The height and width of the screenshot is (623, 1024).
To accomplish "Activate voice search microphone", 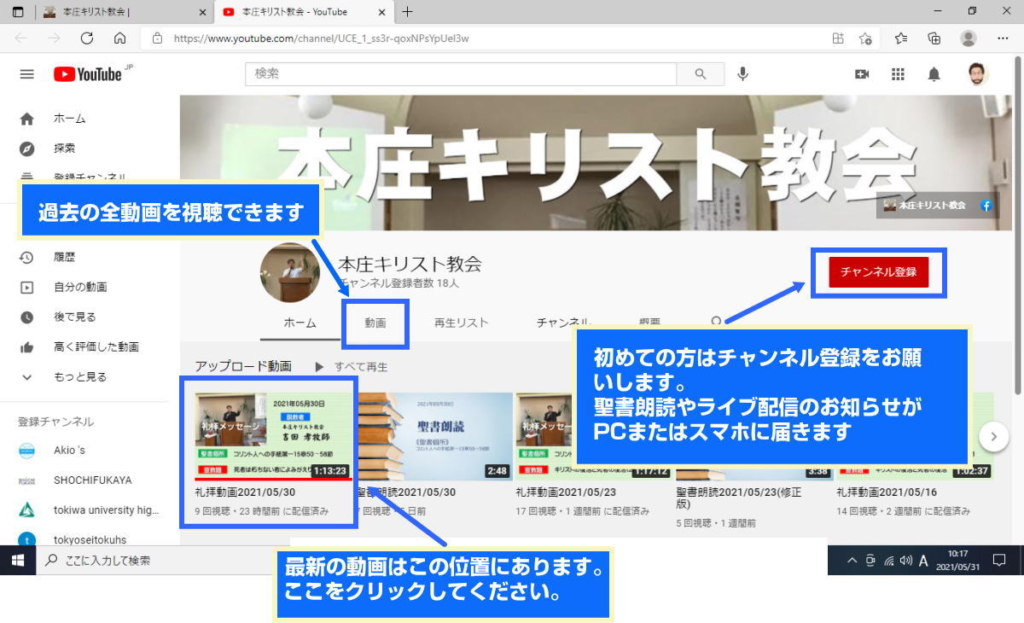I will (x=743, y=74).
